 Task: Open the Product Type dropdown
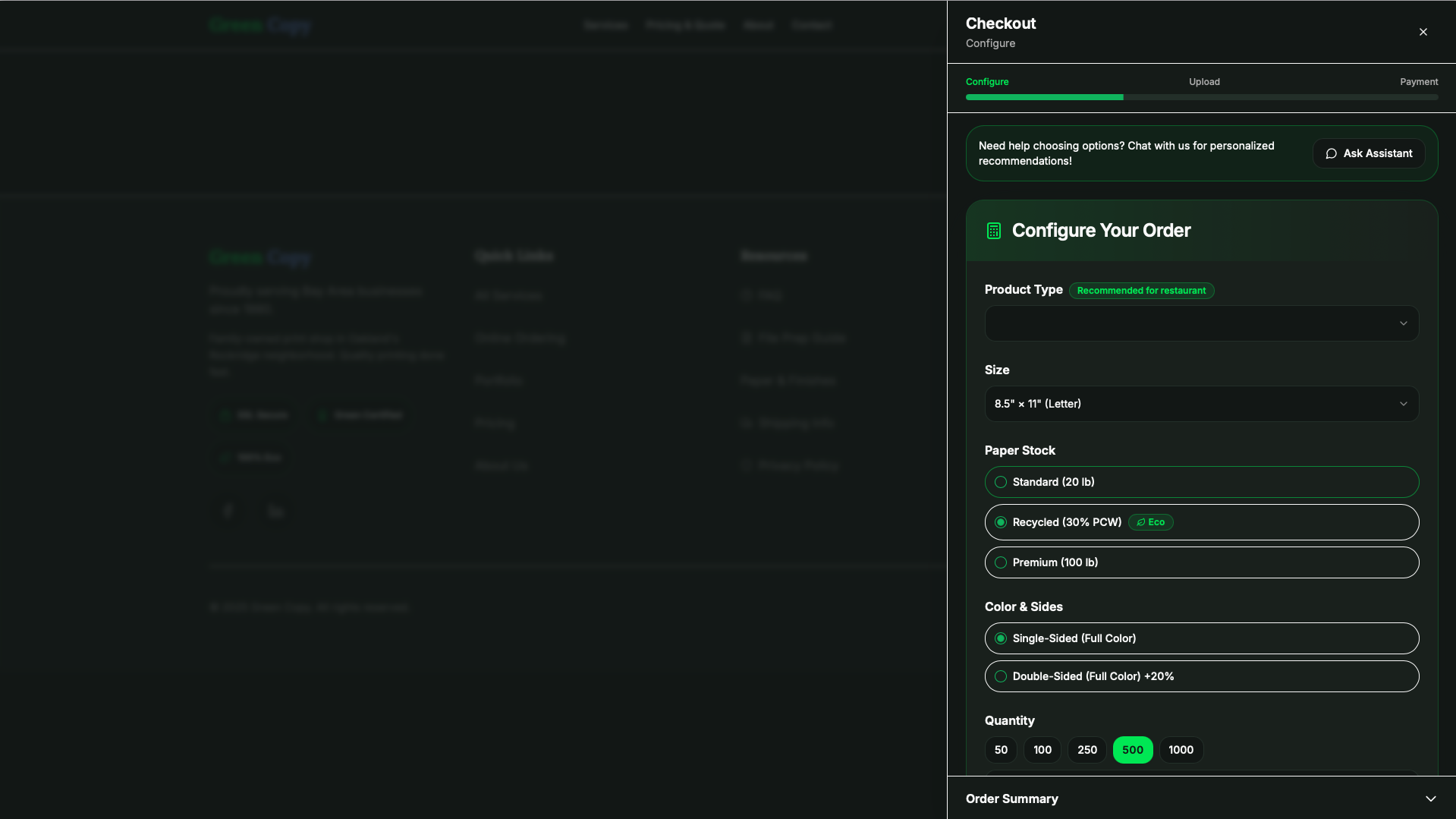[x=1201, y=323]
